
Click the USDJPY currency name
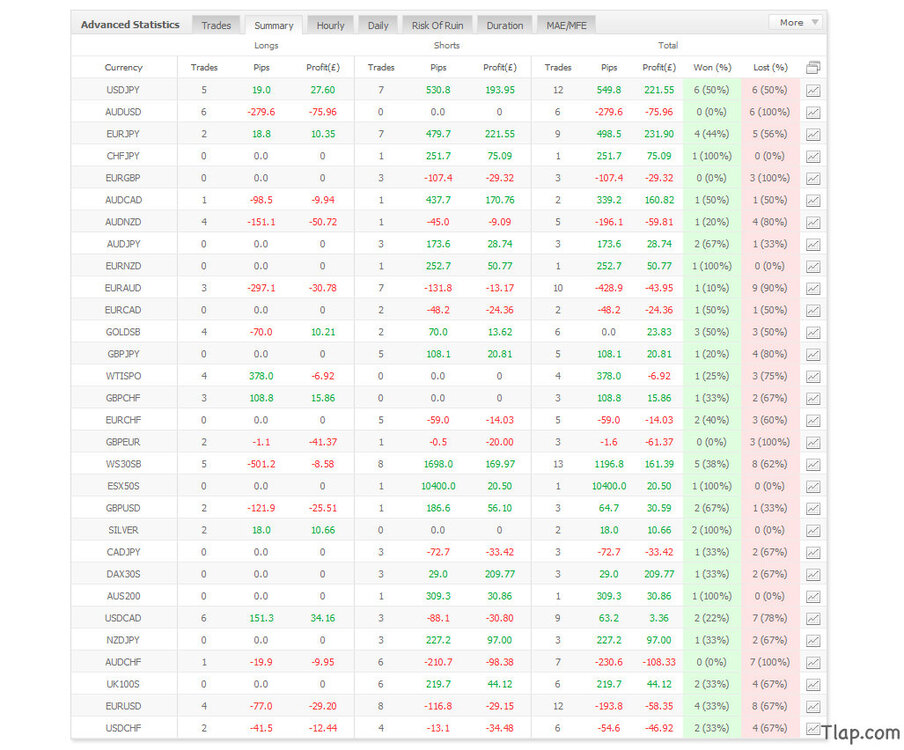(x=123, y=90)
